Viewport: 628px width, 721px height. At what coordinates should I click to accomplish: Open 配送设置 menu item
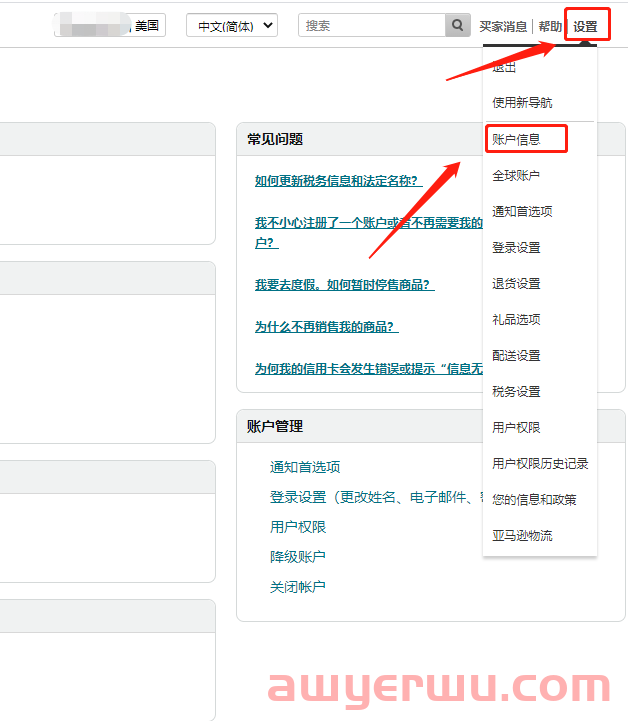click(x=516, y=356)
